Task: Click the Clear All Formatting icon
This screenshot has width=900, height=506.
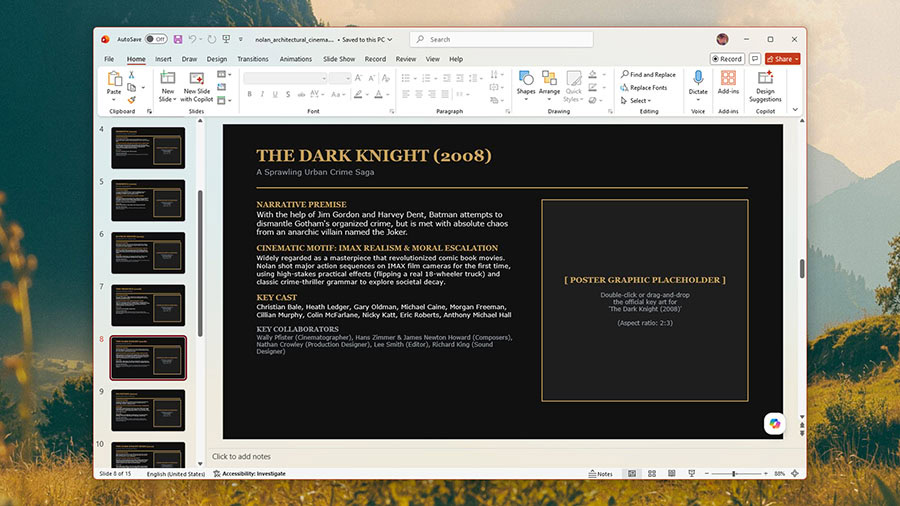Action: pyautogui.click(x=386, y=78)
